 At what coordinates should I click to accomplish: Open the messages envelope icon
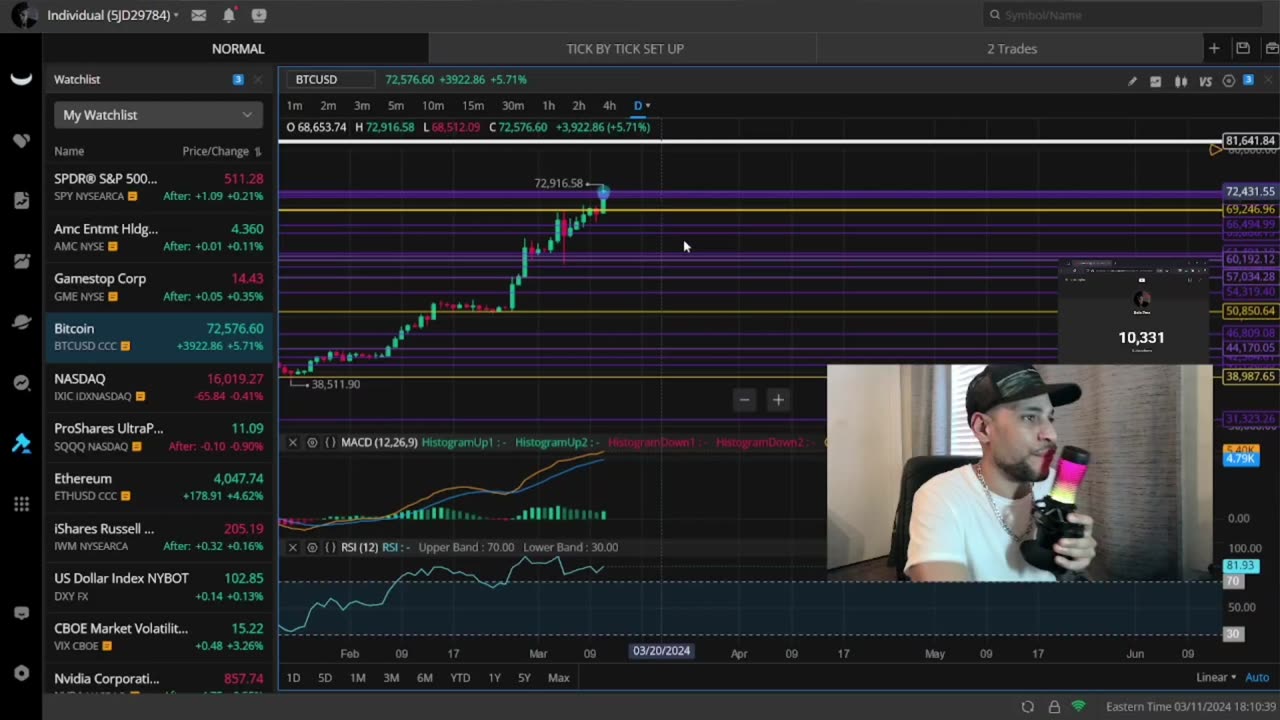[x=199, y=15]
